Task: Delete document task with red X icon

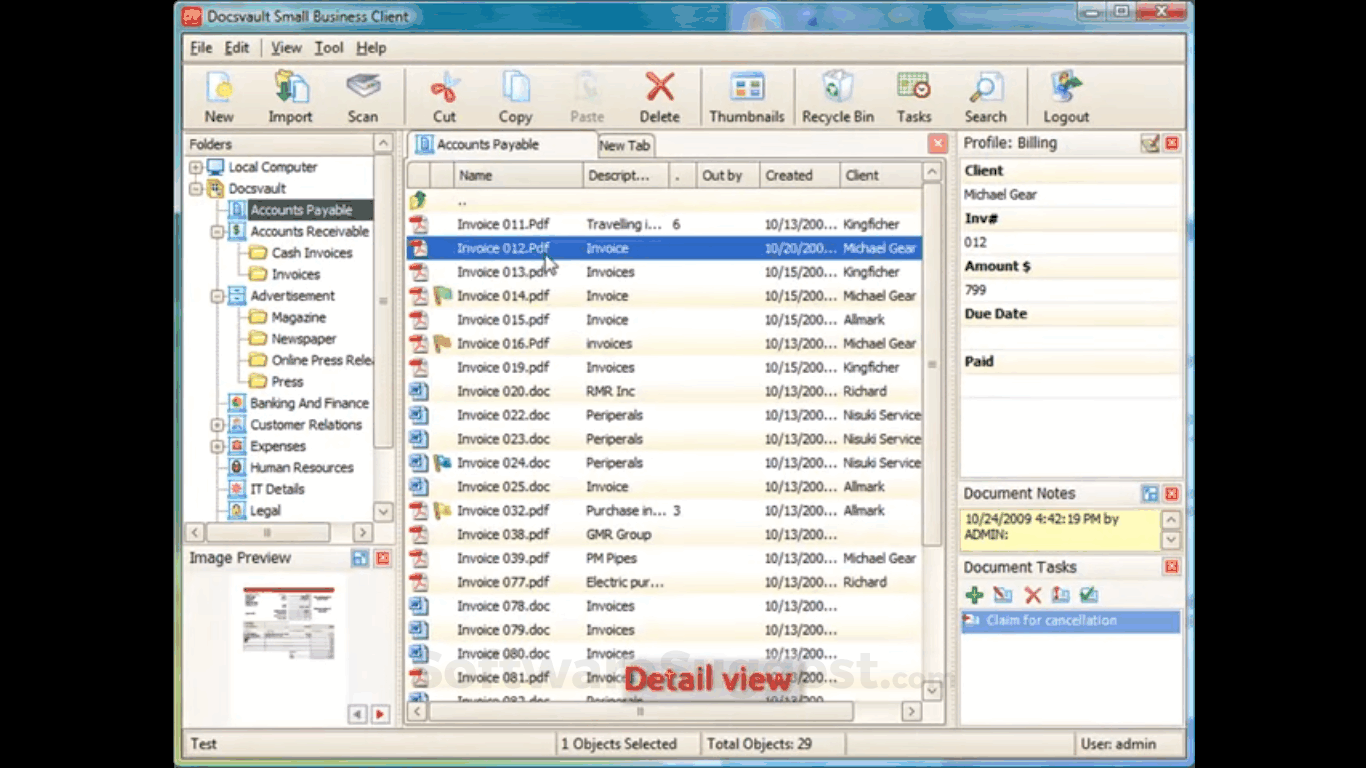Action: (x=1033, y=595)
